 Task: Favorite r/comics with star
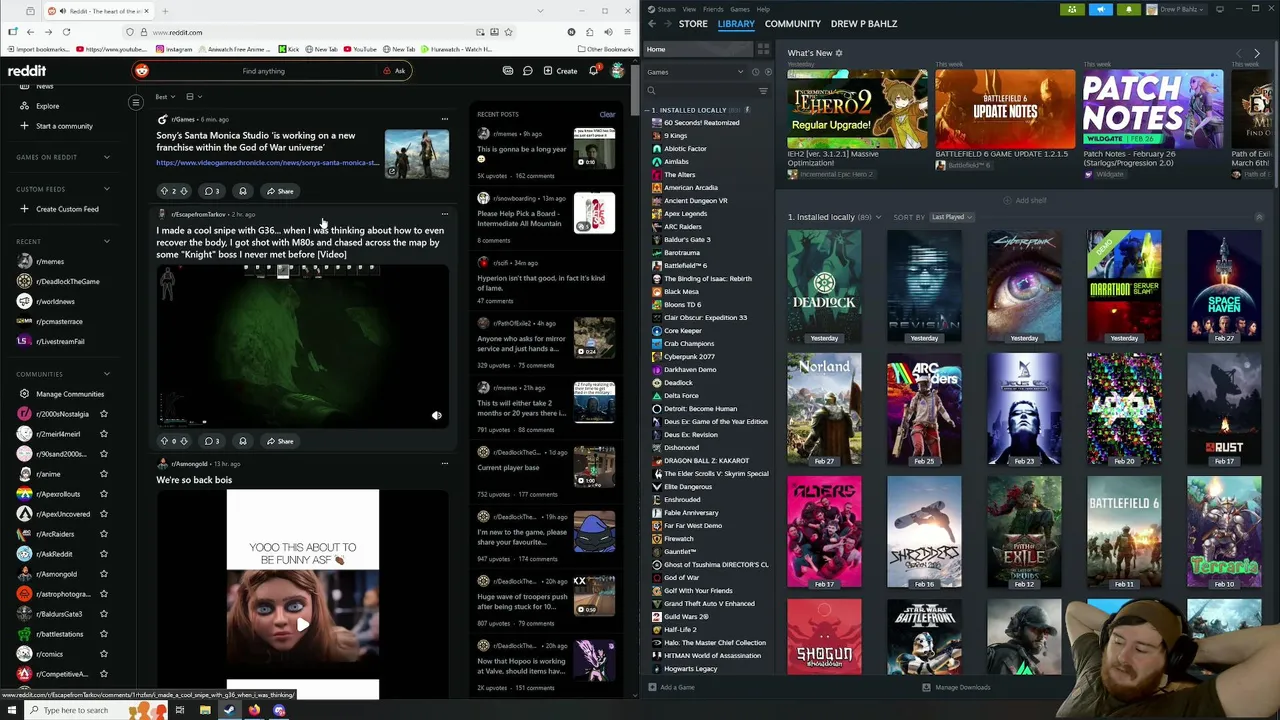(x=103, y=654)
